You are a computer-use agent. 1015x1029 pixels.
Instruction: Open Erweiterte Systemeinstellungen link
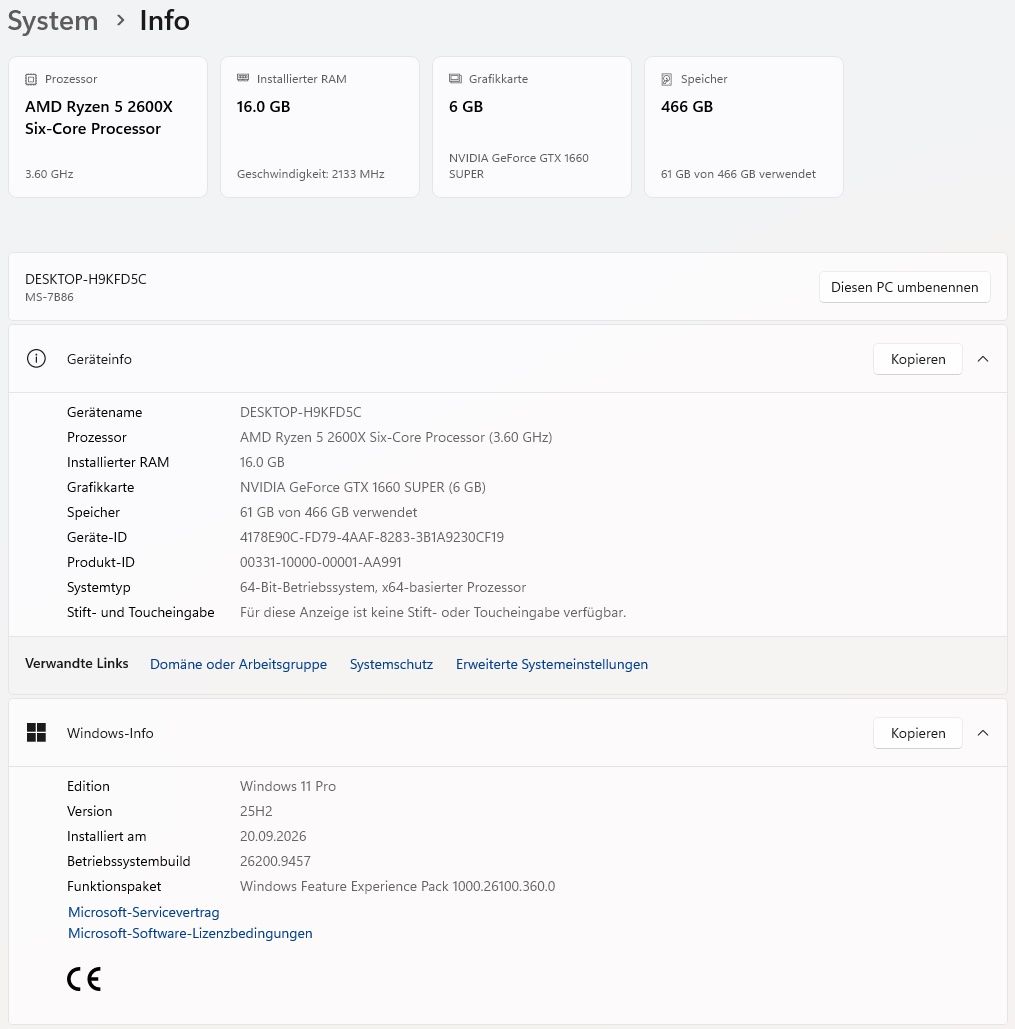pos(552,664)
